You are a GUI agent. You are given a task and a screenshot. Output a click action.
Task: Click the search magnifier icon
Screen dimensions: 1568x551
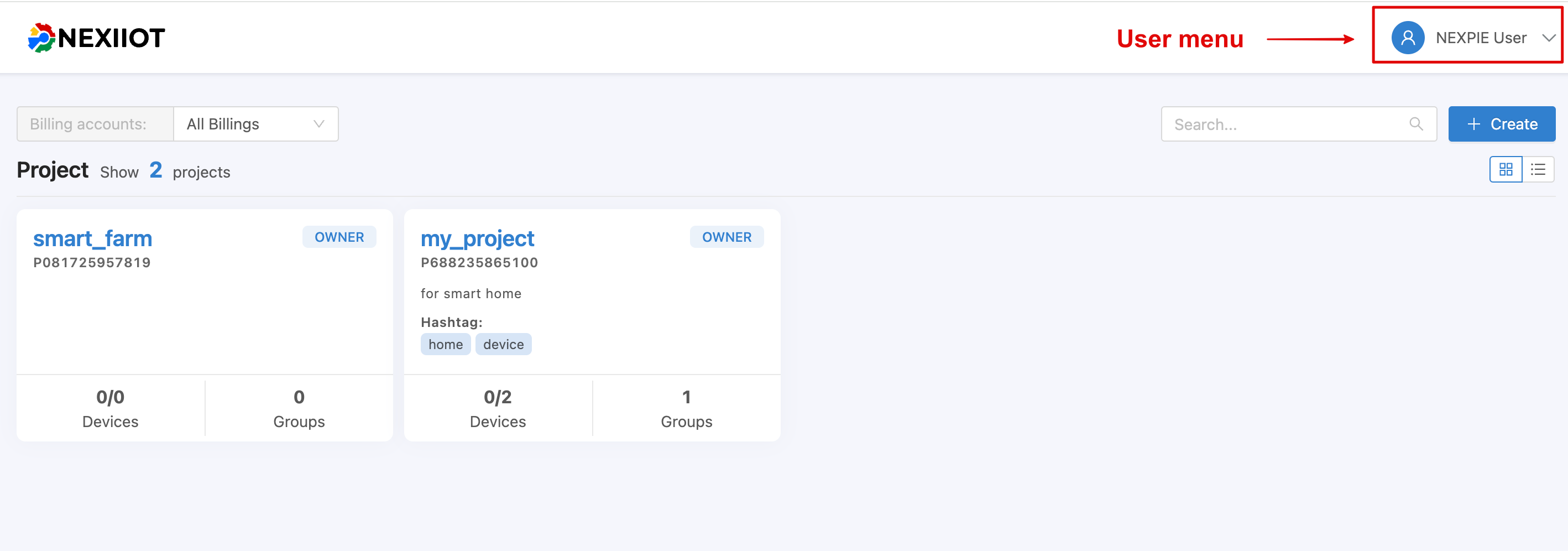[1416, 124]
